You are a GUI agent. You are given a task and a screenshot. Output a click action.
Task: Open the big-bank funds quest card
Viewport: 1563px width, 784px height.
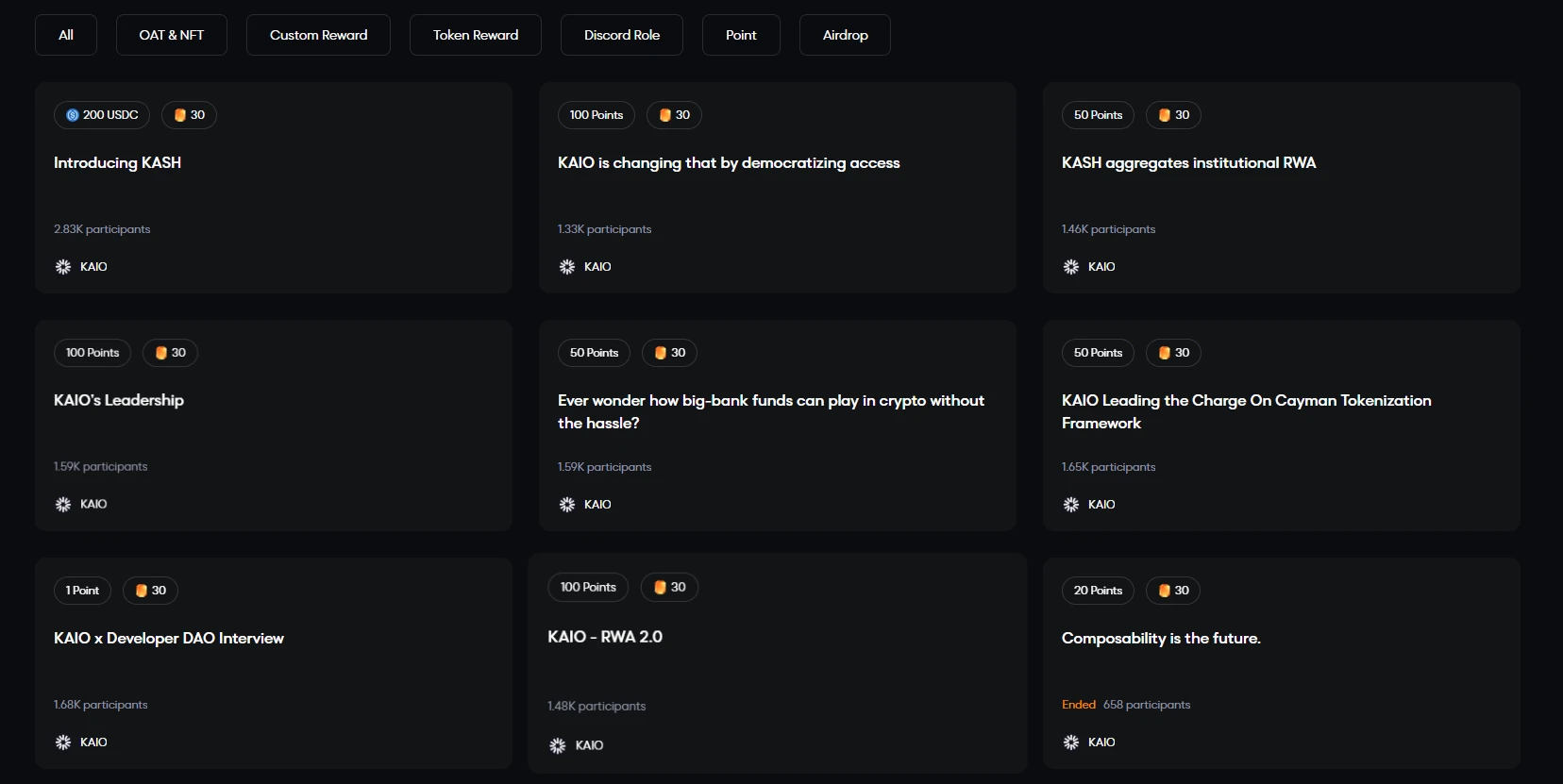click(x=771, y=411)
